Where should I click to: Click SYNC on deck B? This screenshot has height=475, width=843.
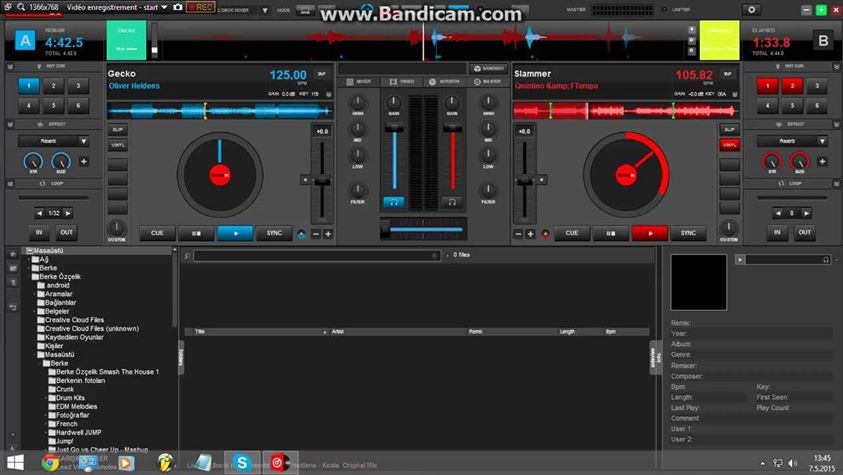point(689,233)
